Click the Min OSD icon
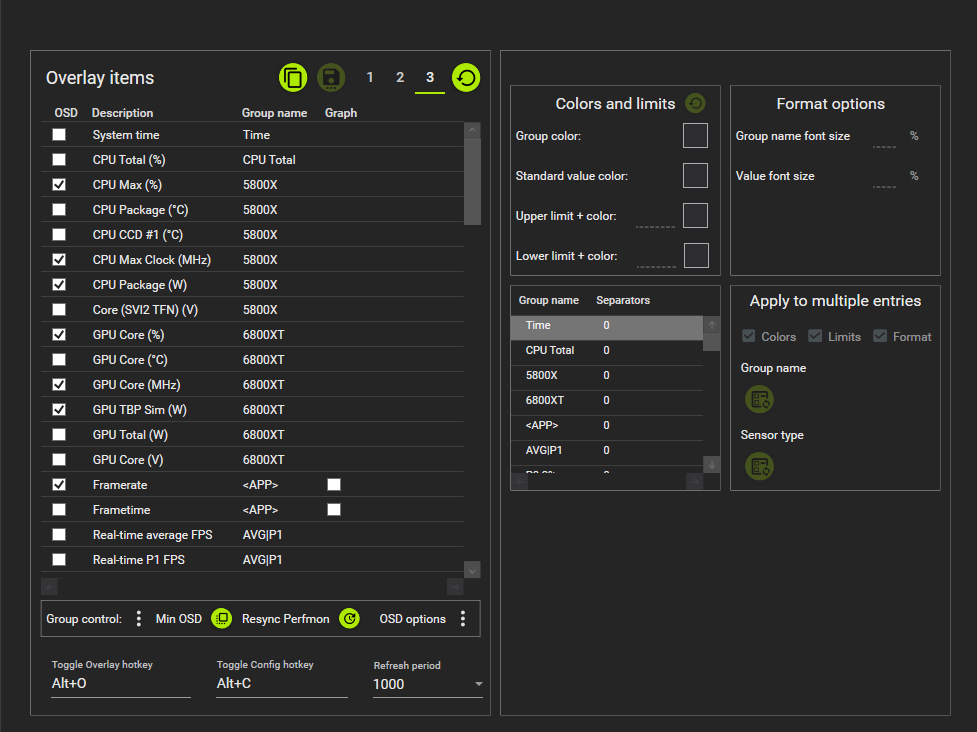This screenshot has width=977, height=732. 222,619
